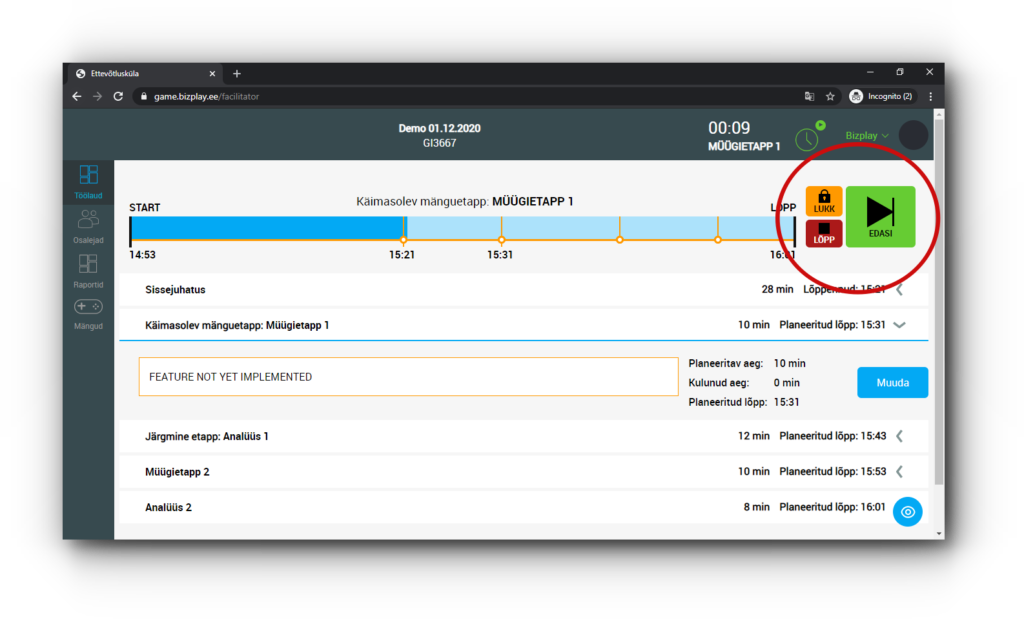The width and height of the screenshot is (1024, 619).
Task: Click the blue Muuda button
Action: (x=892, y=382)
